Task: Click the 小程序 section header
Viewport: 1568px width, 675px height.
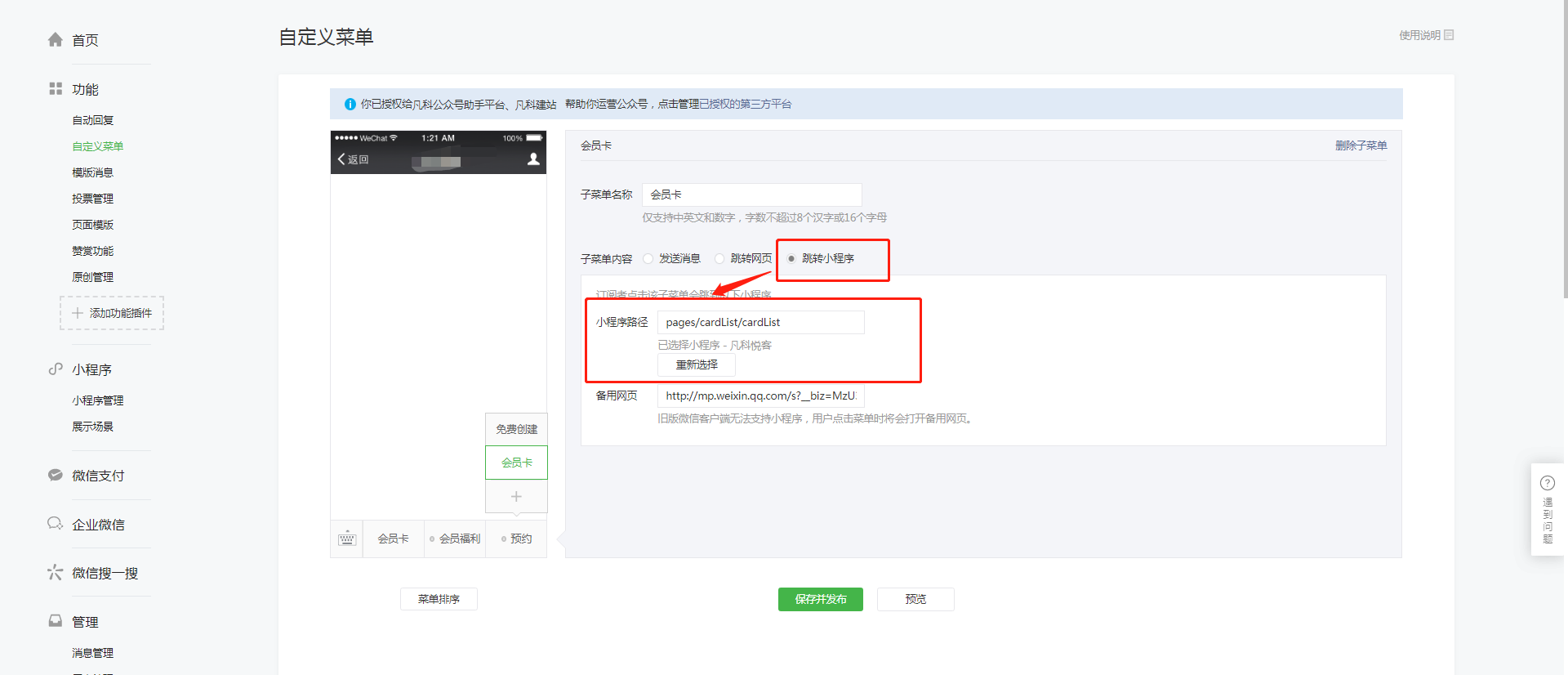Action: pos(91,369)
